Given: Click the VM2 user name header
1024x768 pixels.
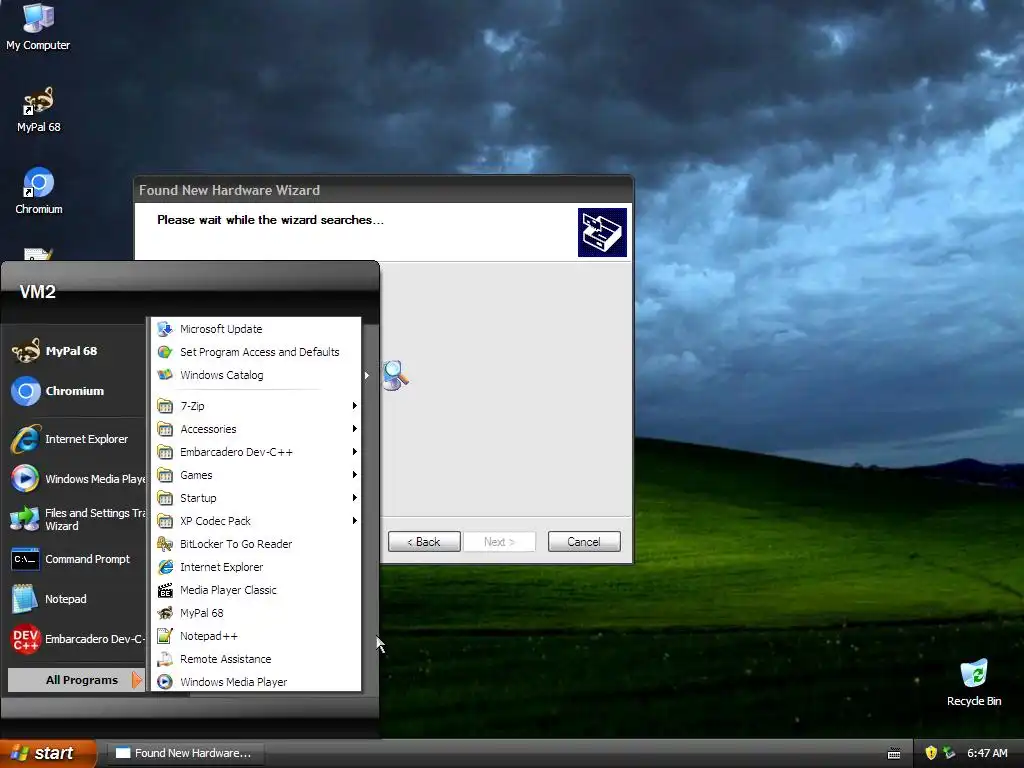Looking at the screenshot, I should tap(38, 292).
